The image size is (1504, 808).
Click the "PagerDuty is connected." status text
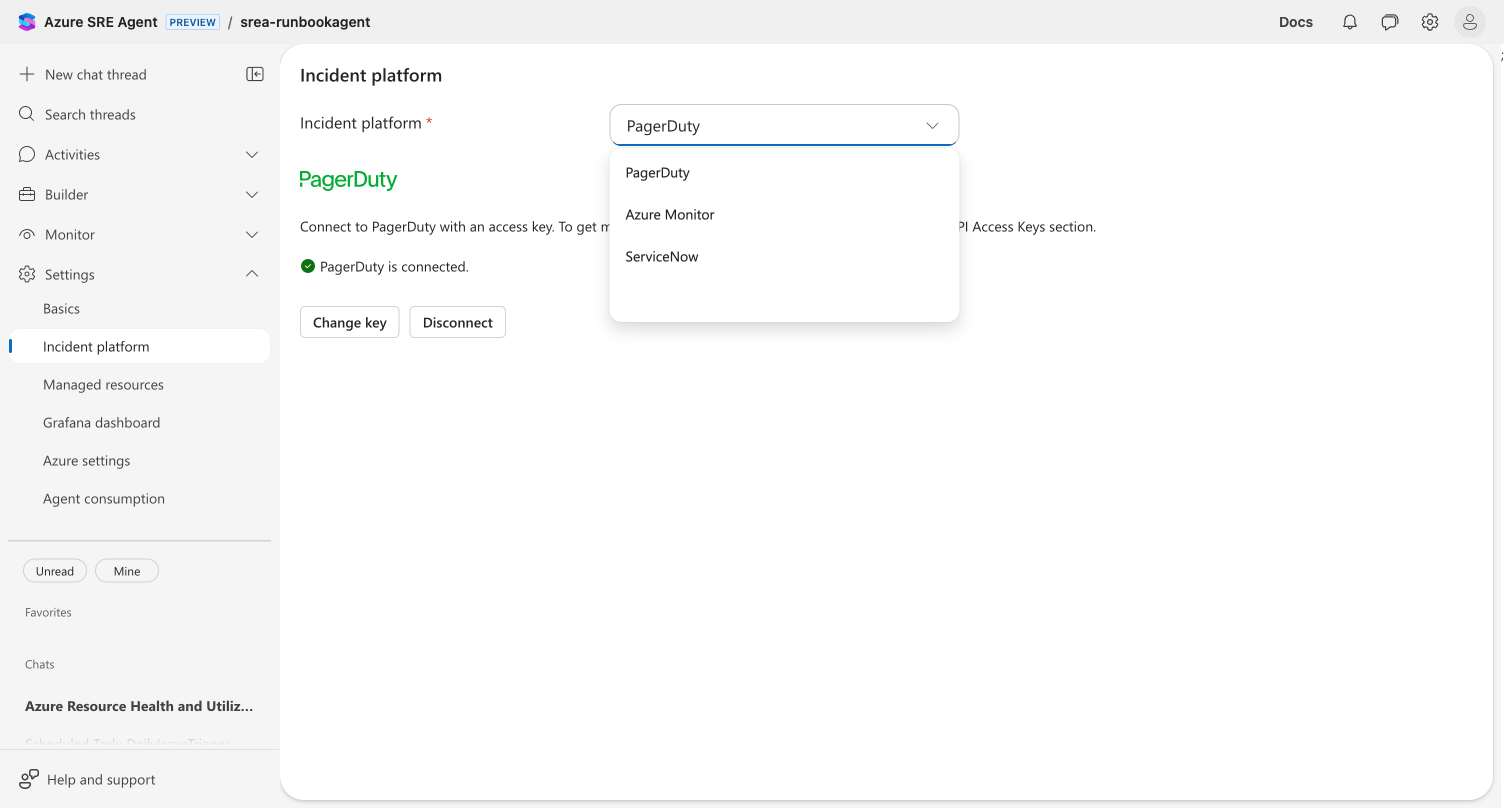(394, 266)
